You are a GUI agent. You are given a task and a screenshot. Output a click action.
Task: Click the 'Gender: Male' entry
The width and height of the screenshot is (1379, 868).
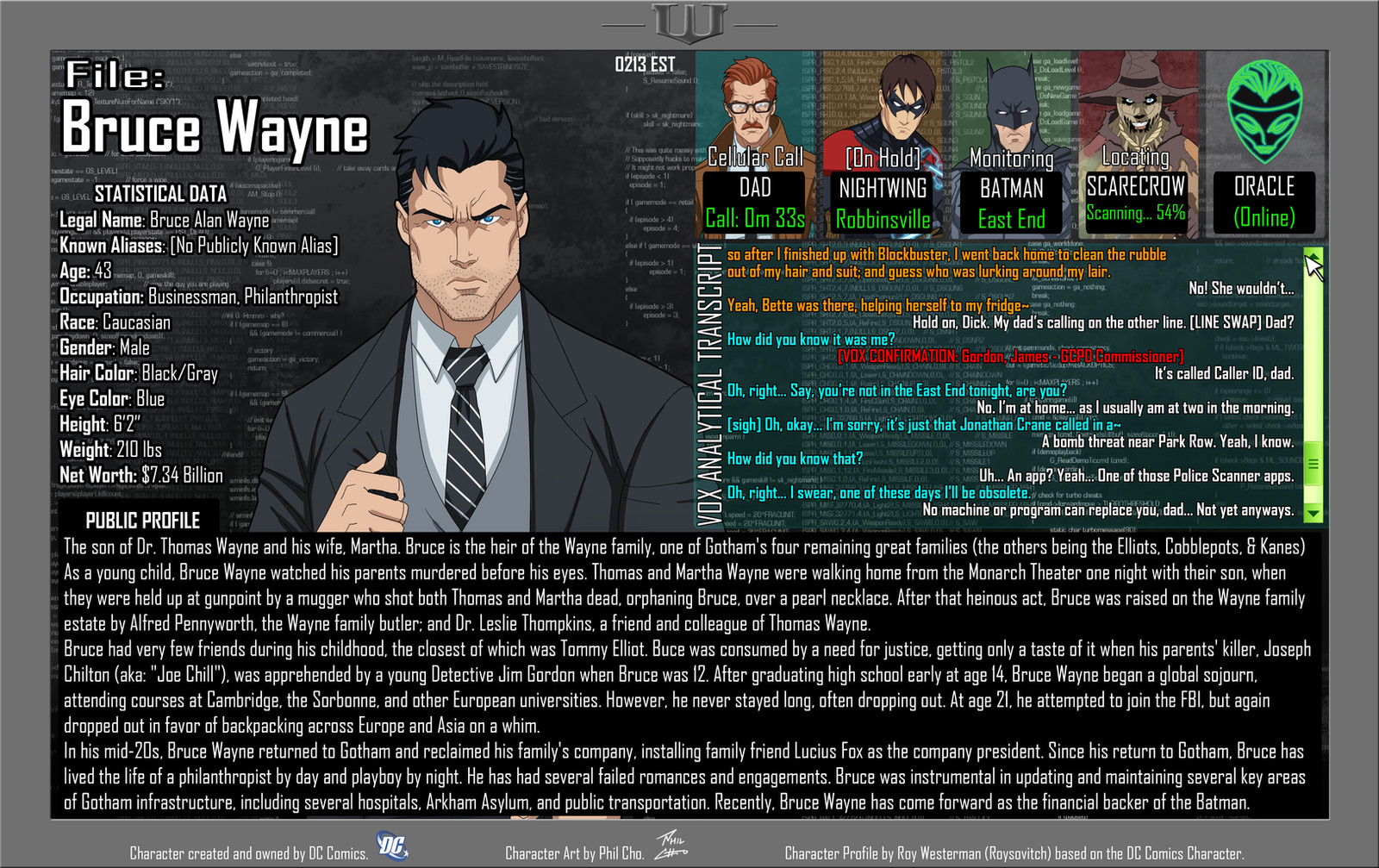pyautogui.click(x=104, y=347)
